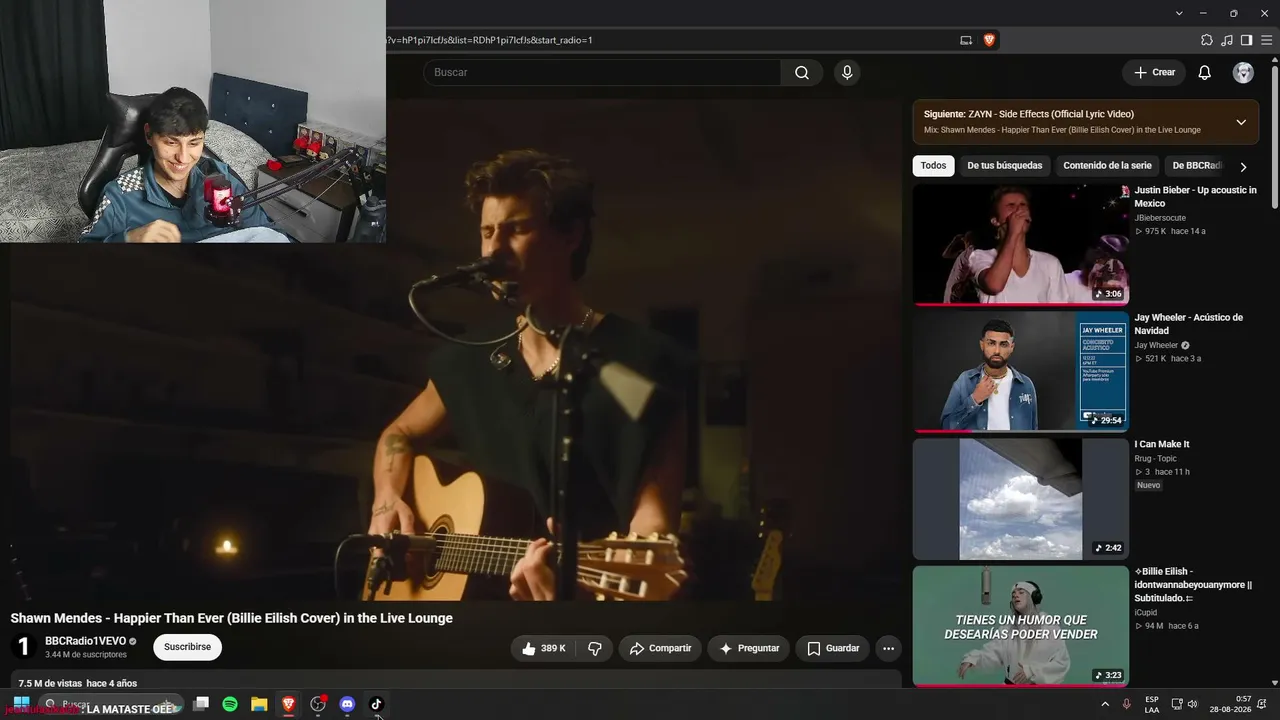
Task: Open the BBCRadio1VEVO channel name link
Action: click(85, 641)
